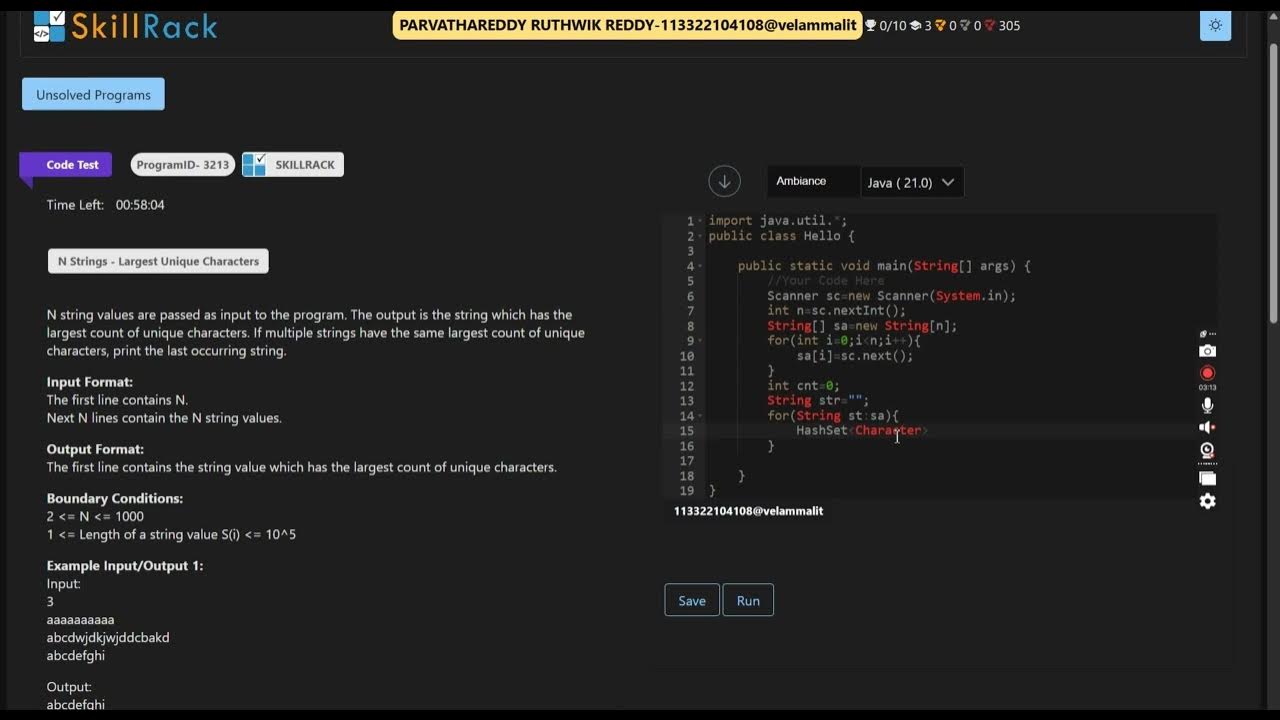
Task: Open the Java (21.0) language dropdown
Action: [912, 182]
